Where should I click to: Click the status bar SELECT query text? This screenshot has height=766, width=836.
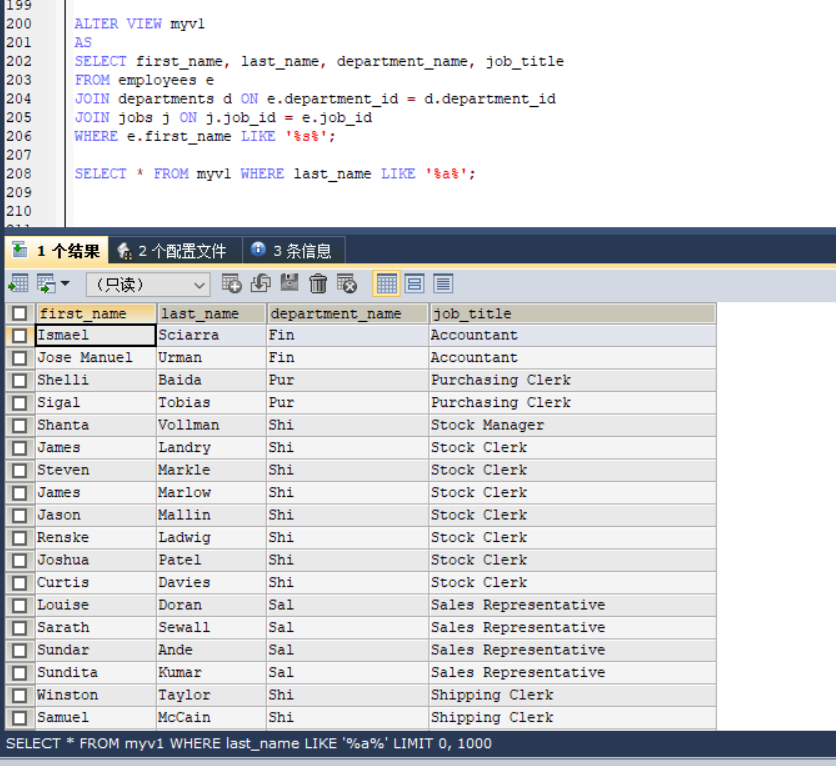[249, 744]
